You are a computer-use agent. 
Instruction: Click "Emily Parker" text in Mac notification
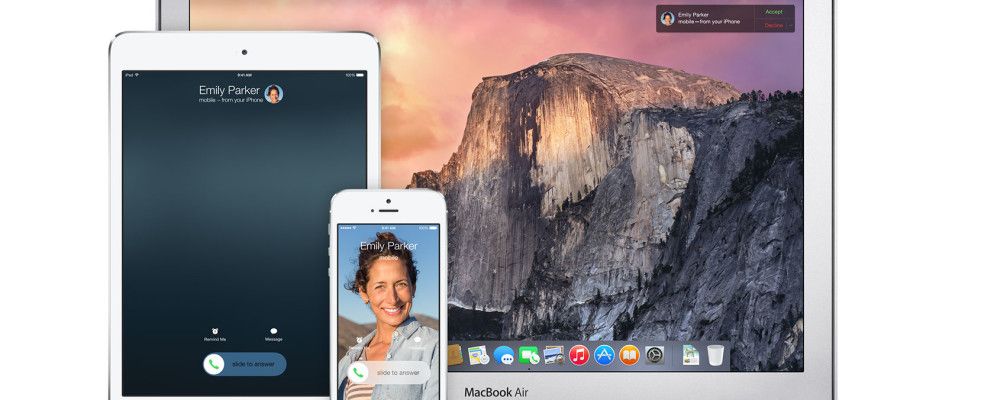coord(693,15)
